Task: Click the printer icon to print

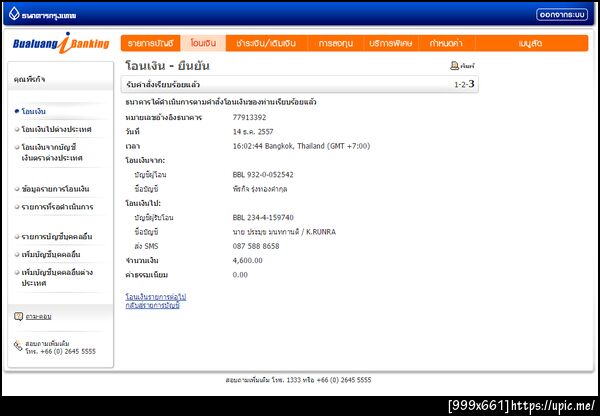Action: coord(454,66)
